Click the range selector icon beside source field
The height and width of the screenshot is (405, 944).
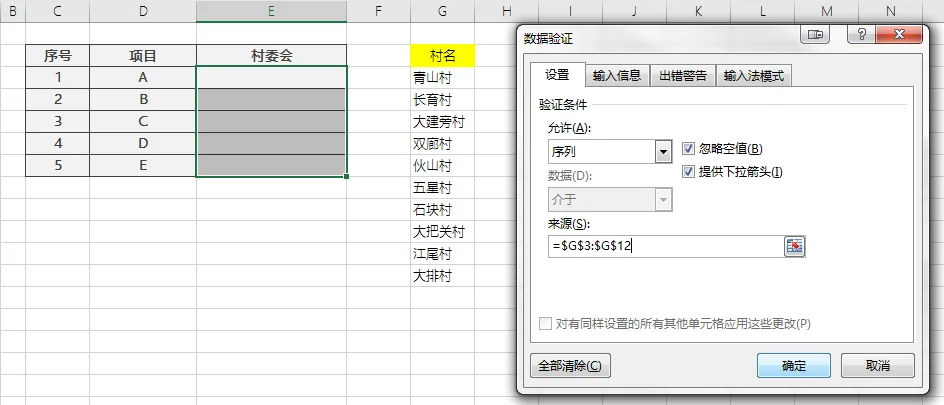coord(795,246)
